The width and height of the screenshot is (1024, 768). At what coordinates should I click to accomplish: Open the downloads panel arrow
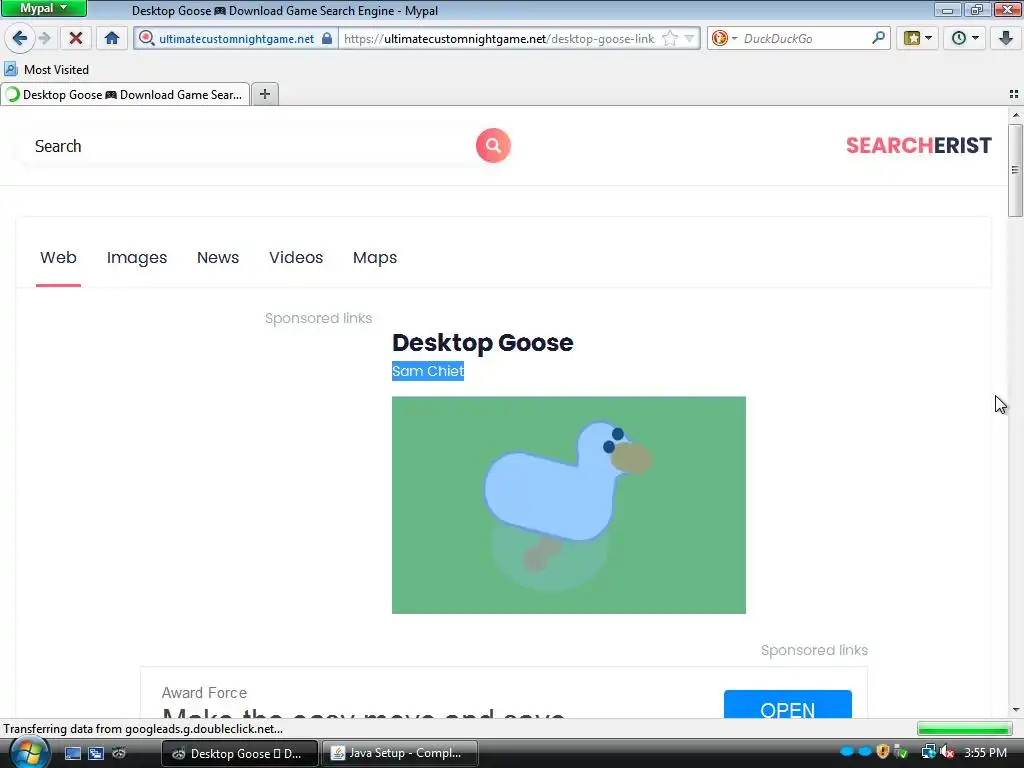tap(1006, 38)
